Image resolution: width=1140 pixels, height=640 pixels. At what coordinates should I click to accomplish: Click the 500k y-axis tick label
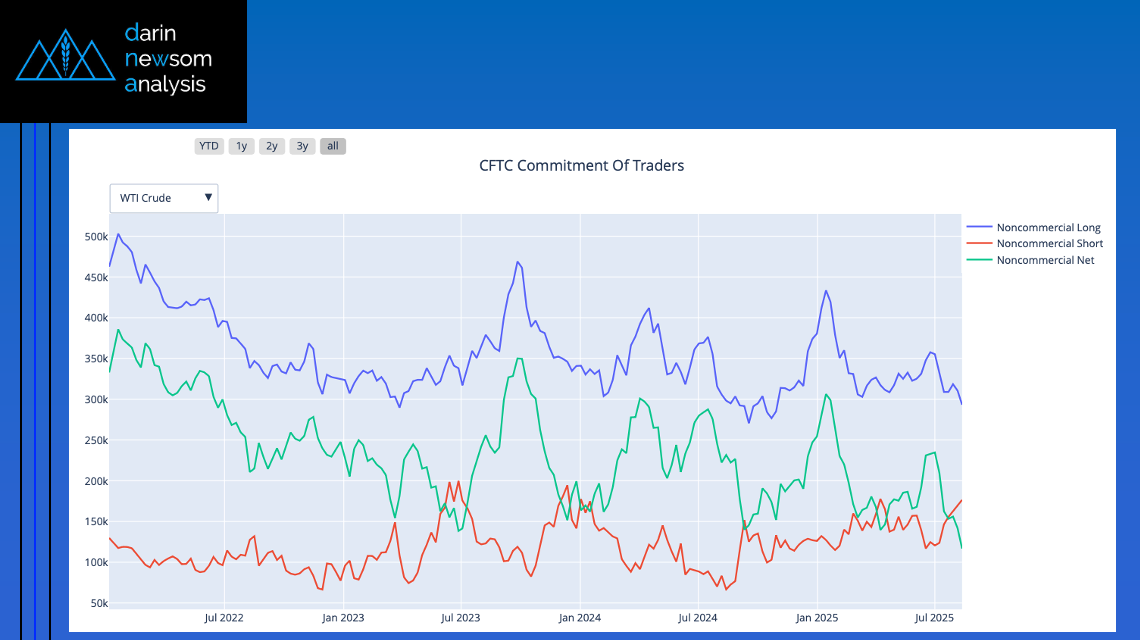click(96, 237)
